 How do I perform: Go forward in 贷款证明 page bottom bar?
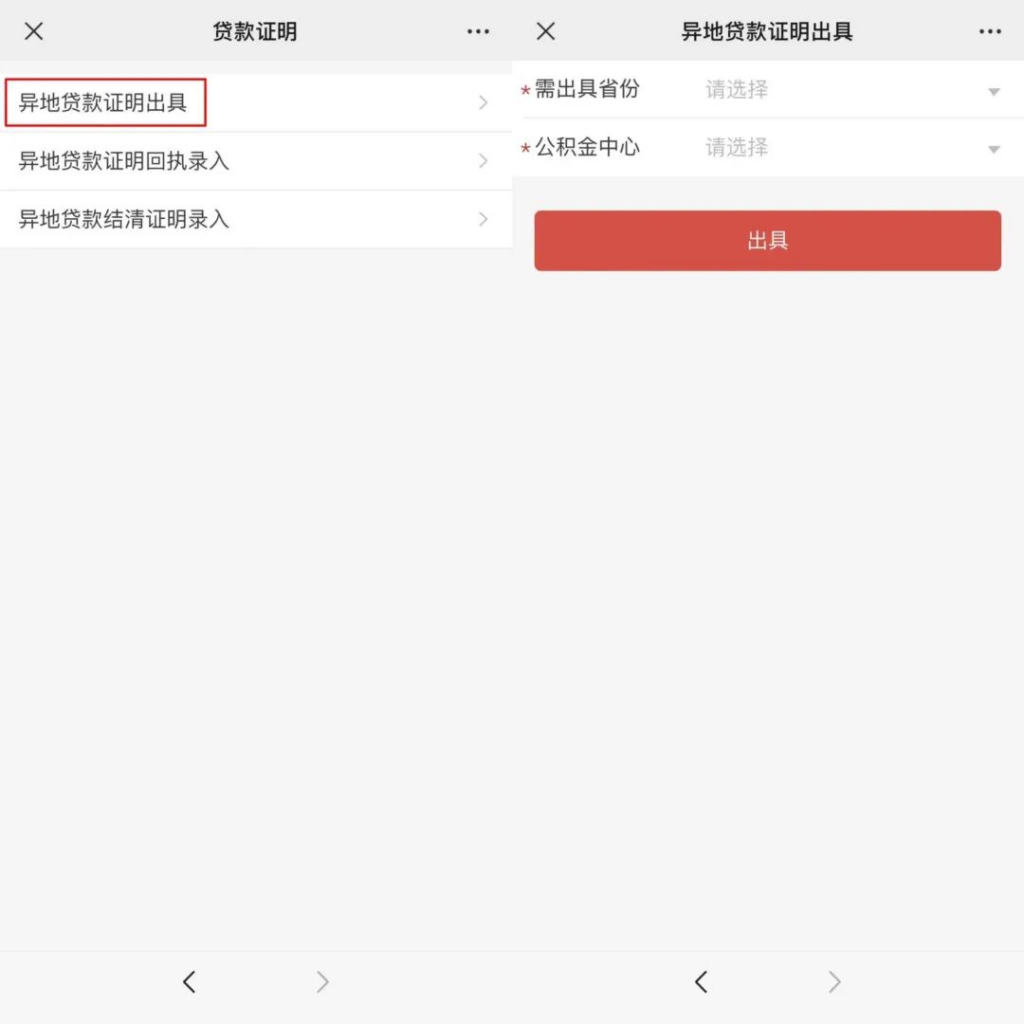pyautogui.click(x=323, y=982)
